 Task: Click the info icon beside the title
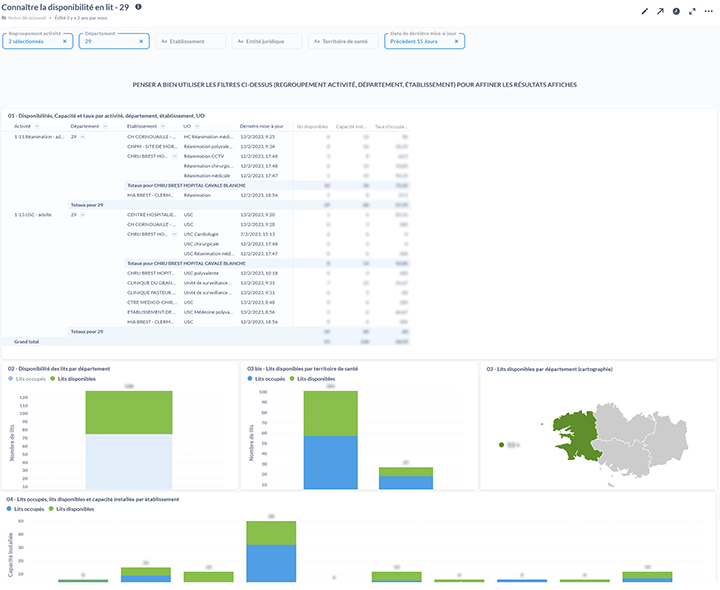[138, 7]
